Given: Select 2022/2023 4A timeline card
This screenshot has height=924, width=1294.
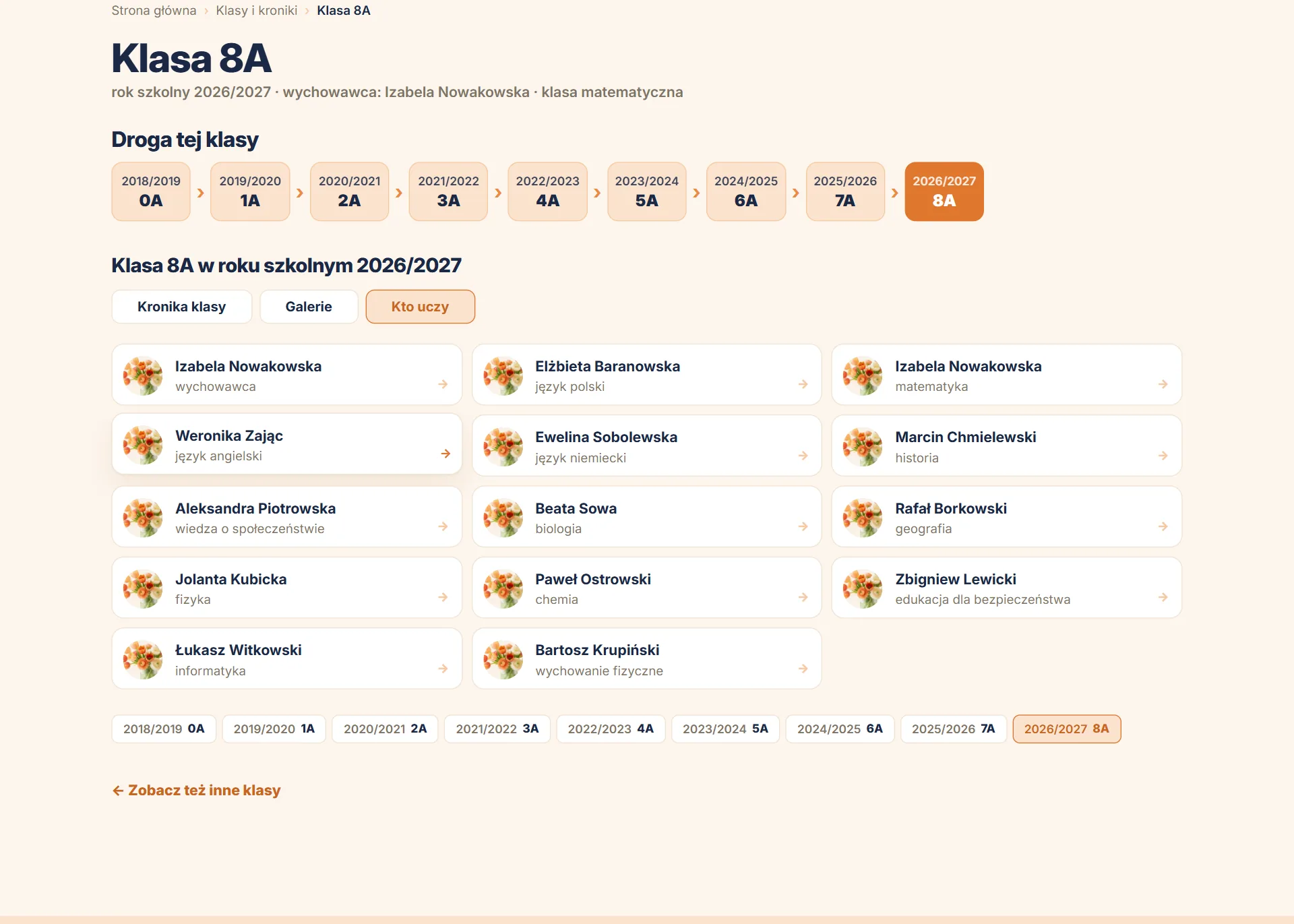Looking at the screenshot, I should pyautogui.click(x=547, y=191).
